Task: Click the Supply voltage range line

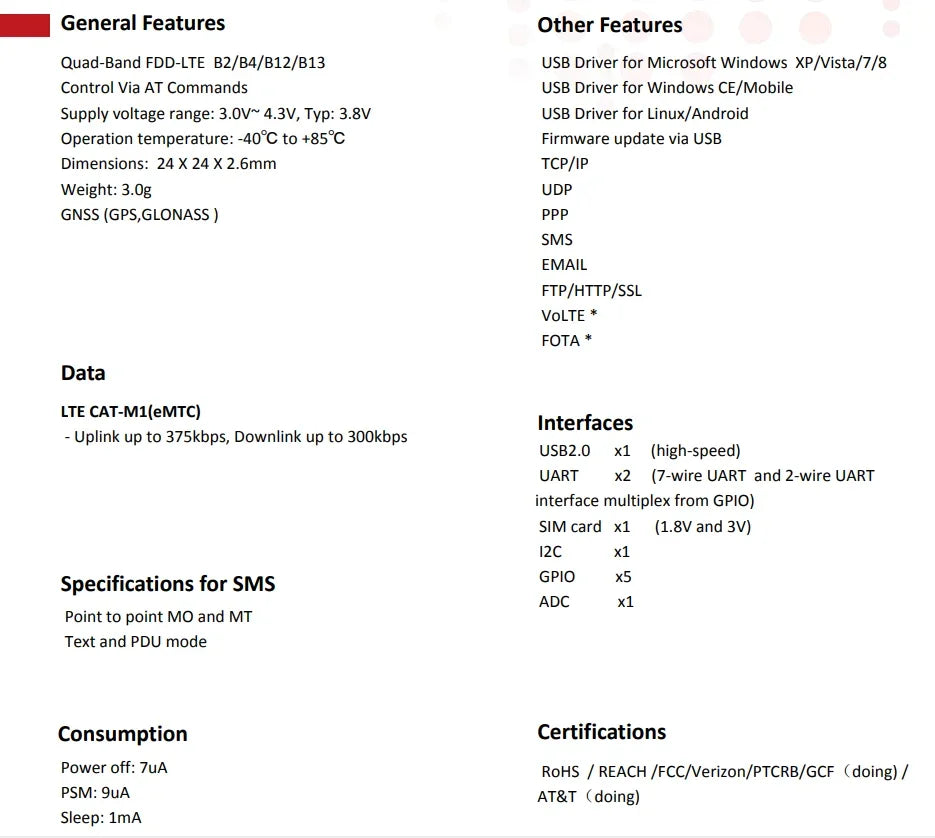Action: [x=215, y=113]
